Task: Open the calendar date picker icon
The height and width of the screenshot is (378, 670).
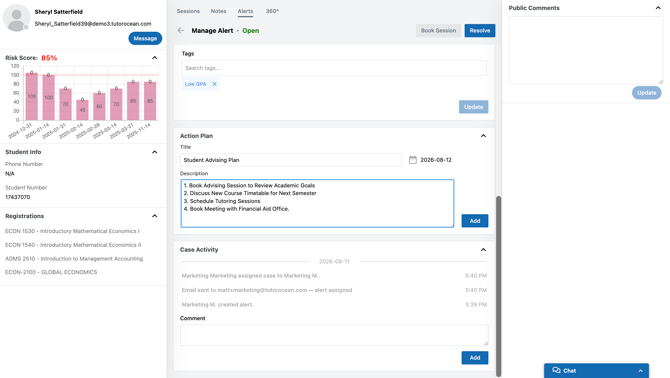Action: pos(413,160)
